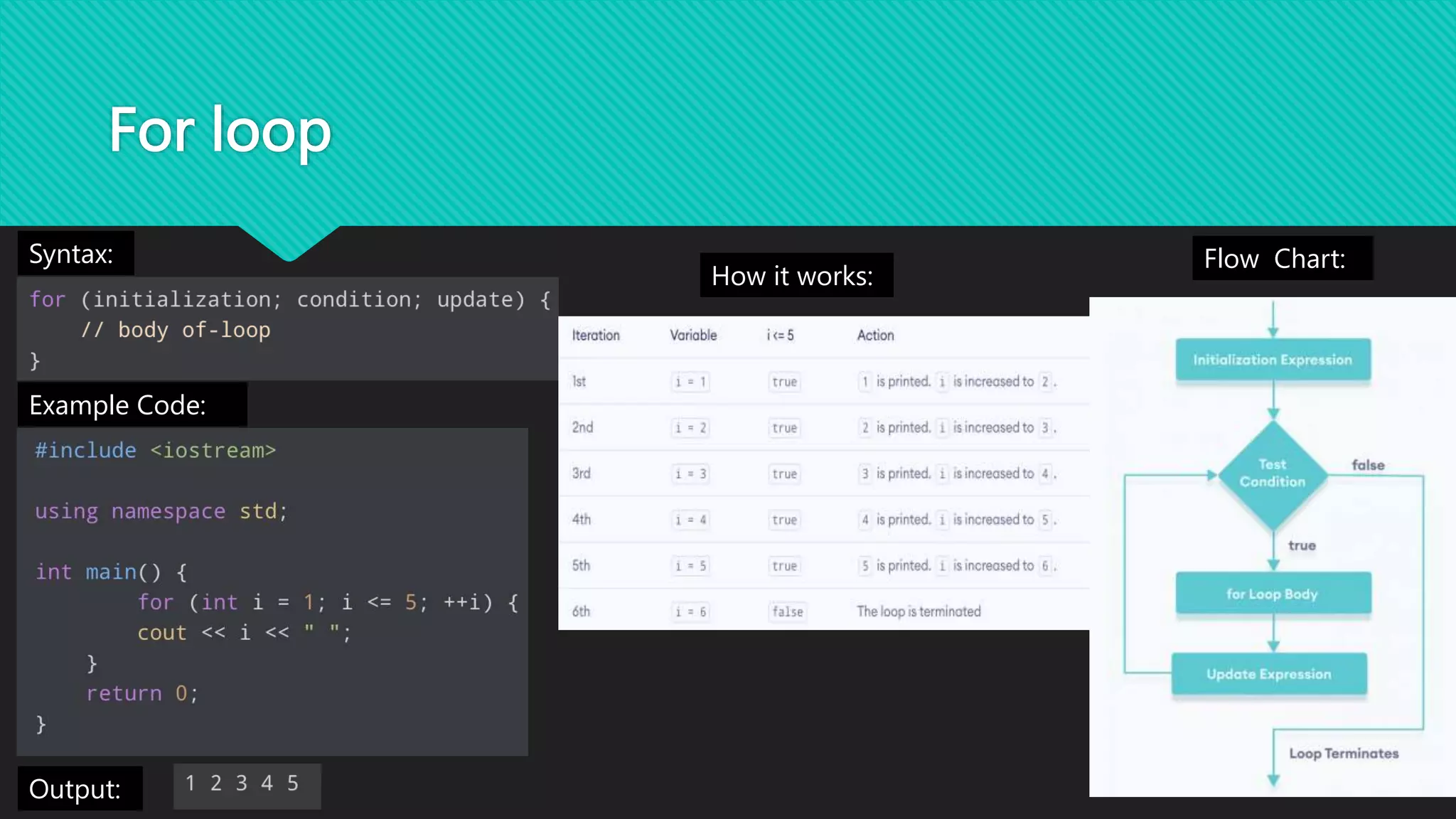
Task: Click the 'i = 3' variable cell
Action: [690, 474]
